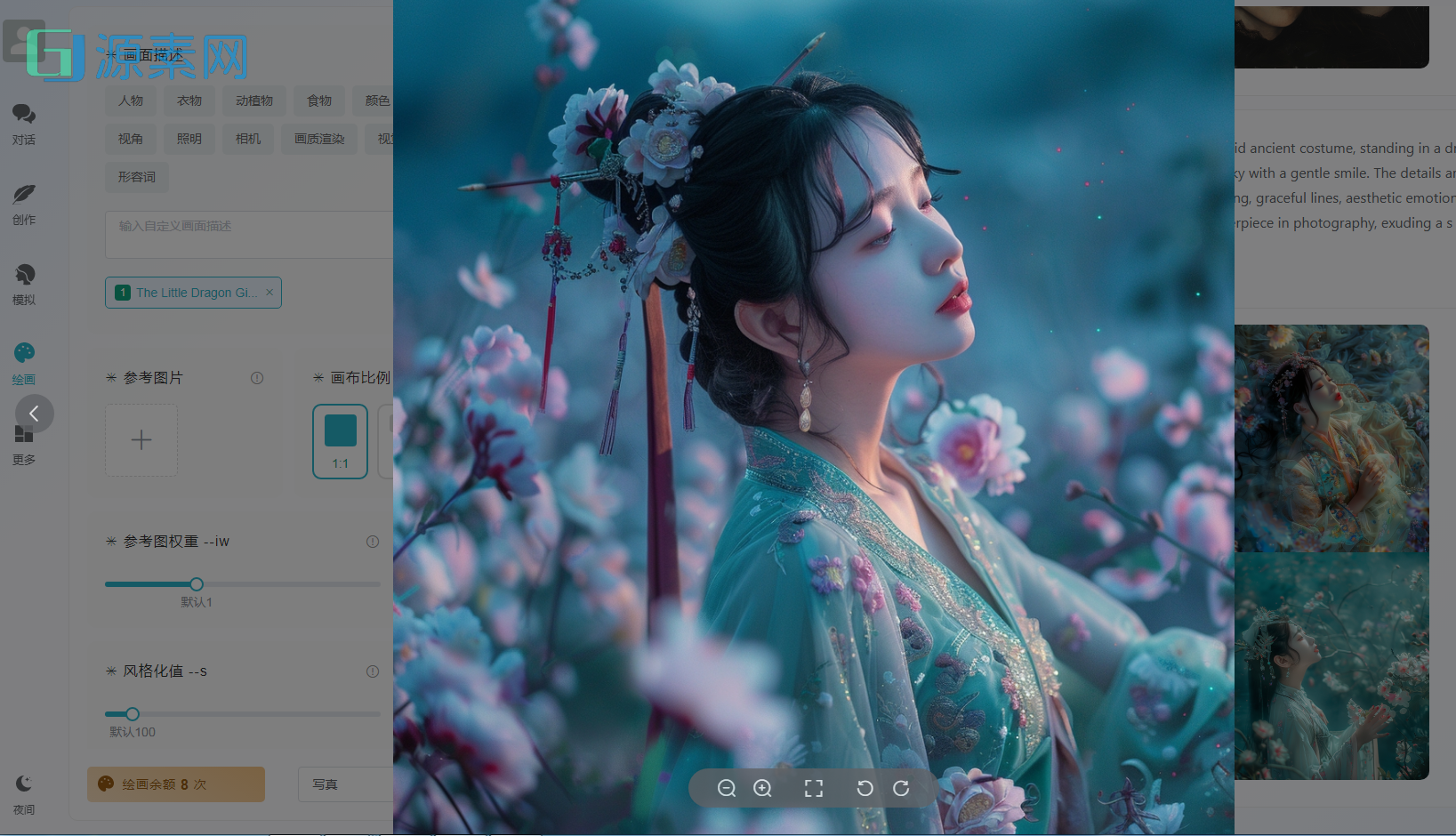This screenshot has width=1456, height=836.
Task: Click the 绘画余额 balance button
Action: pos(175,784)
